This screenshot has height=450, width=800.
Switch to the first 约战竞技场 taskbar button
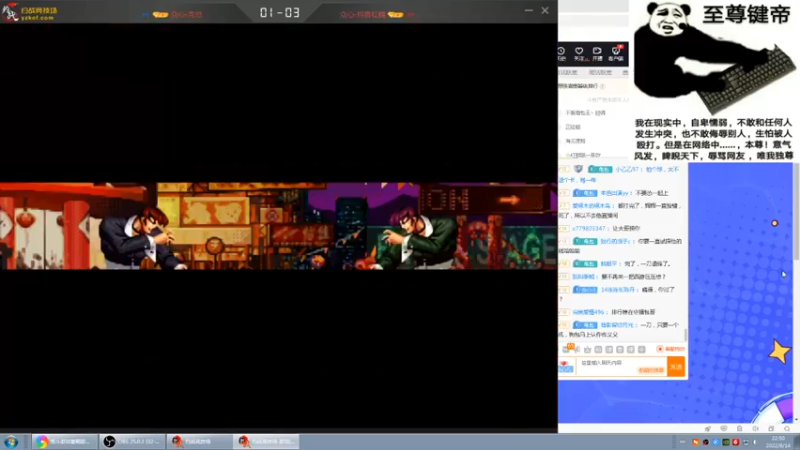pos(199,442)
